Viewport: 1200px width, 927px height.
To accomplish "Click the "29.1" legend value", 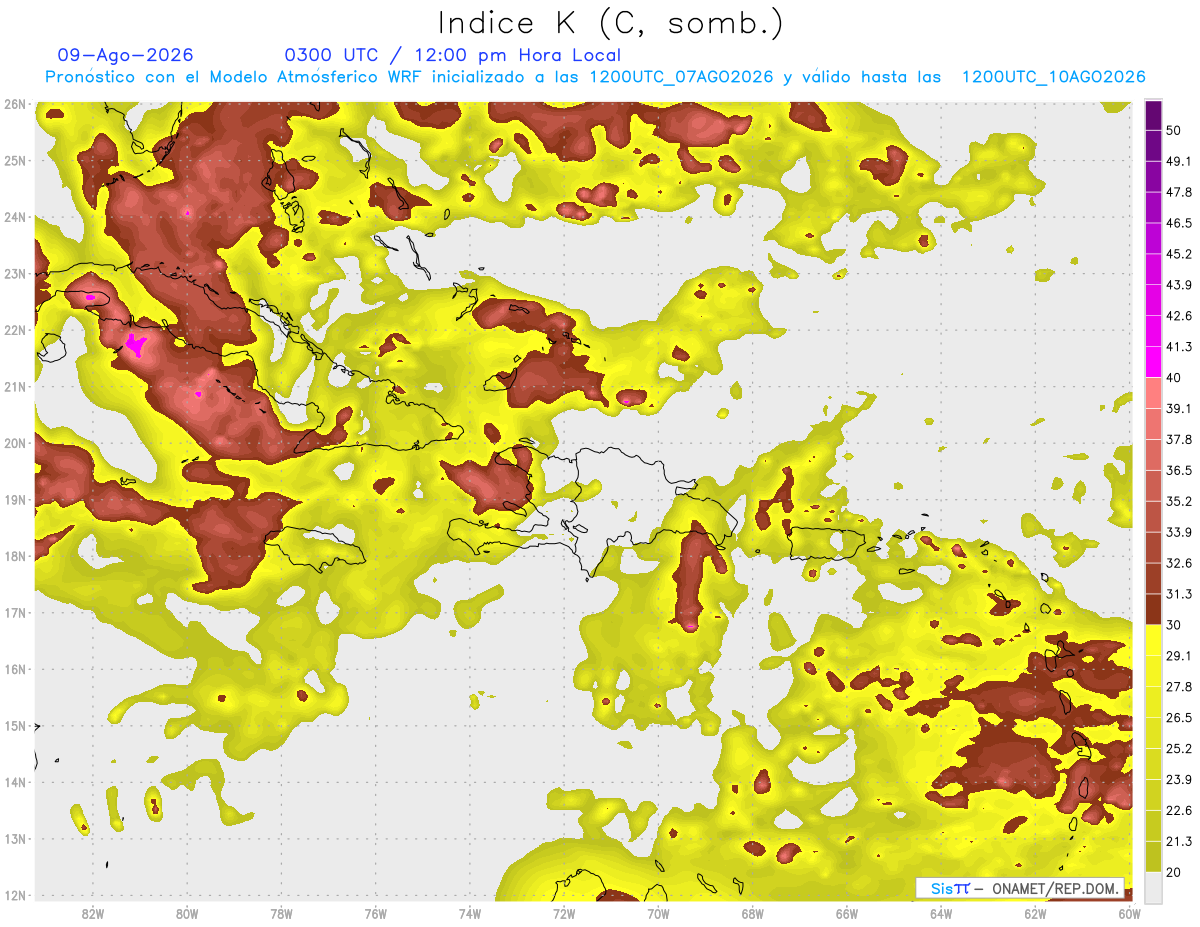I will [1178, 656].
